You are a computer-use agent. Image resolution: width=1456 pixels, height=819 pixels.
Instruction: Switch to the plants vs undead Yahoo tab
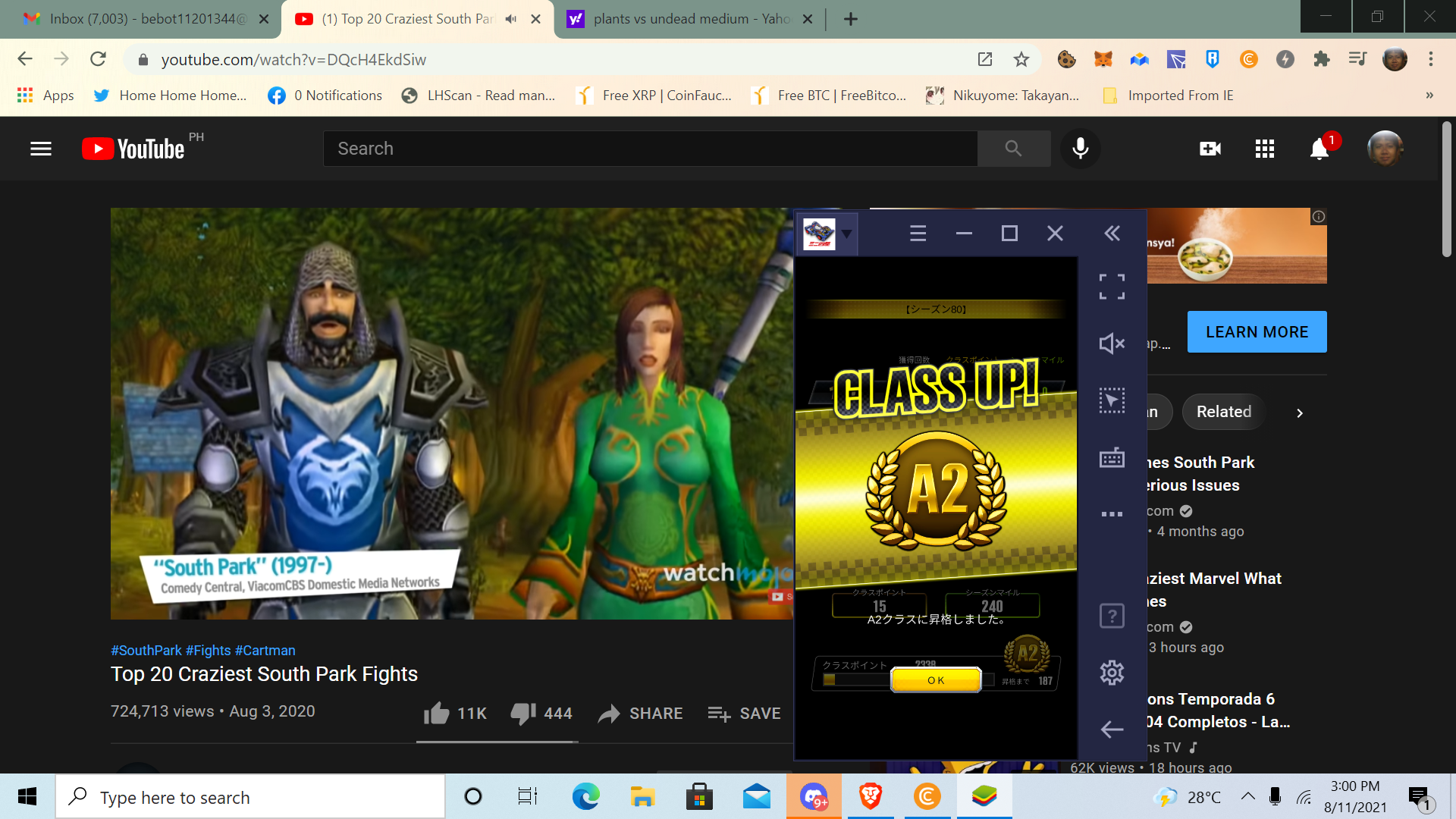pos(689,19)
